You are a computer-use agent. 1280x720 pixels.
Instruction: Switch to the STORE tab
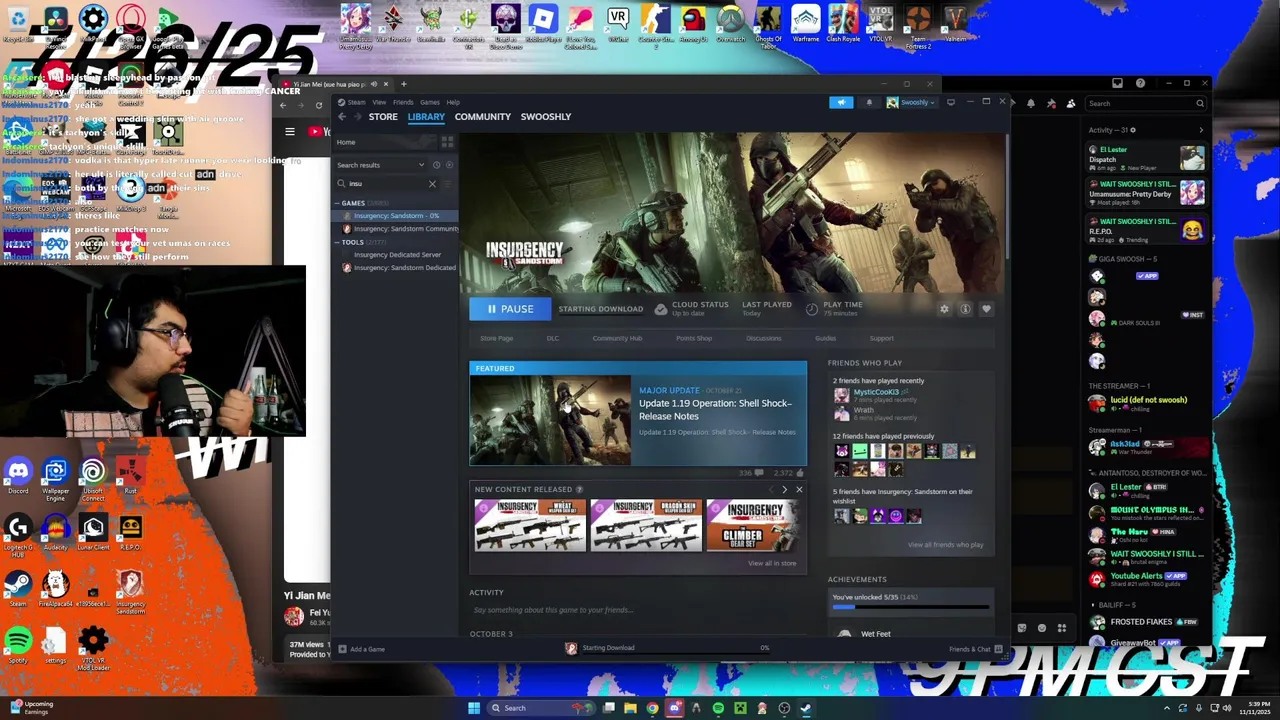point(383,117)
